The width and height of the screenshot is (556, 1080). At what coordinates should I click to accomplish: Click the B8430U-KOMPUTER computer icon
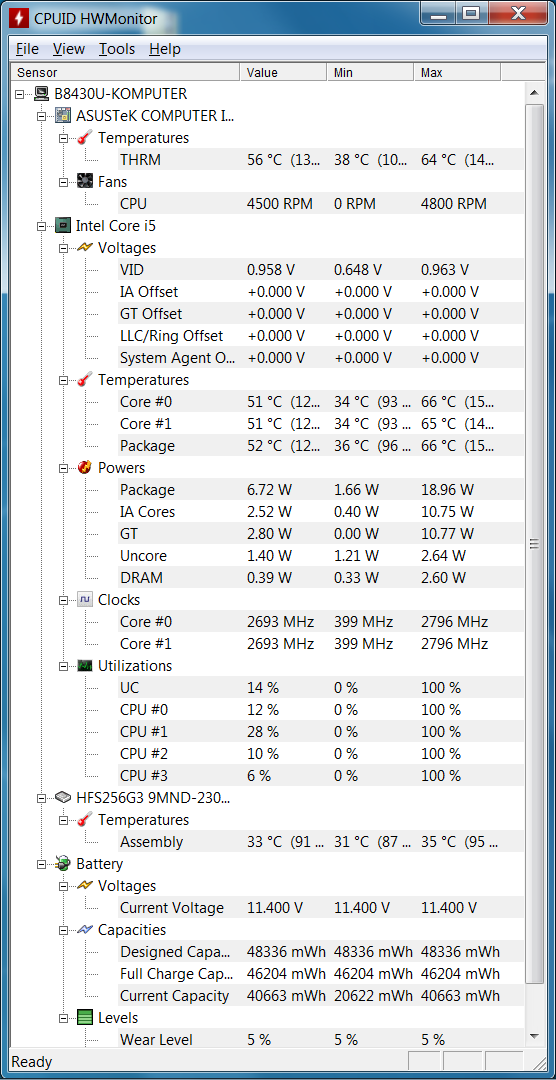pos(41,94)
